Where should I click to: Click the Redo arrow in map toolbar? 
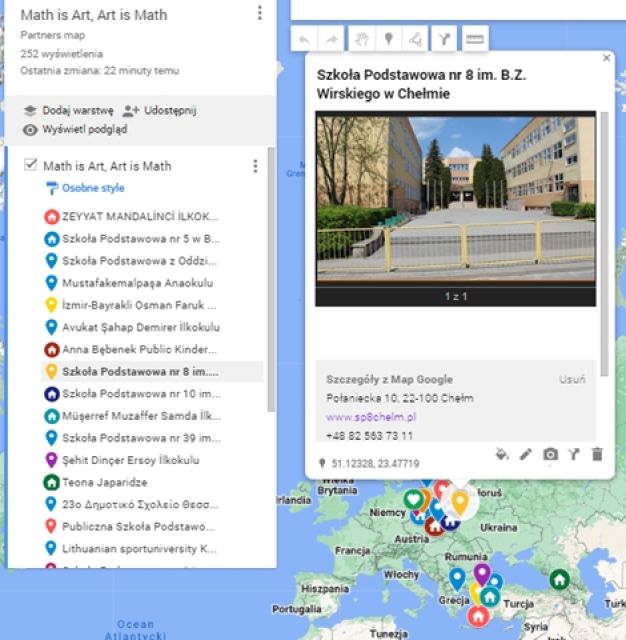click(x=331, y=39)
